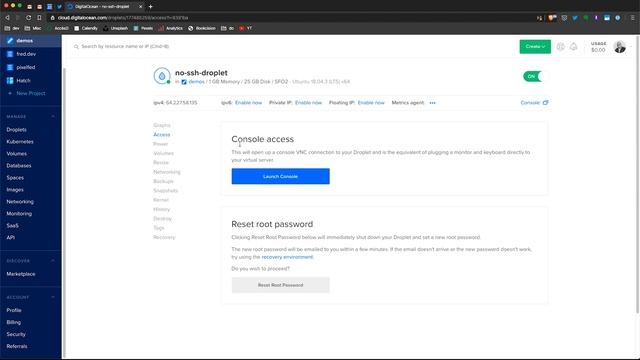This screenshot has height=360, width=640.
Task: Select the Snapshots tab
Action: coord(165,191)
